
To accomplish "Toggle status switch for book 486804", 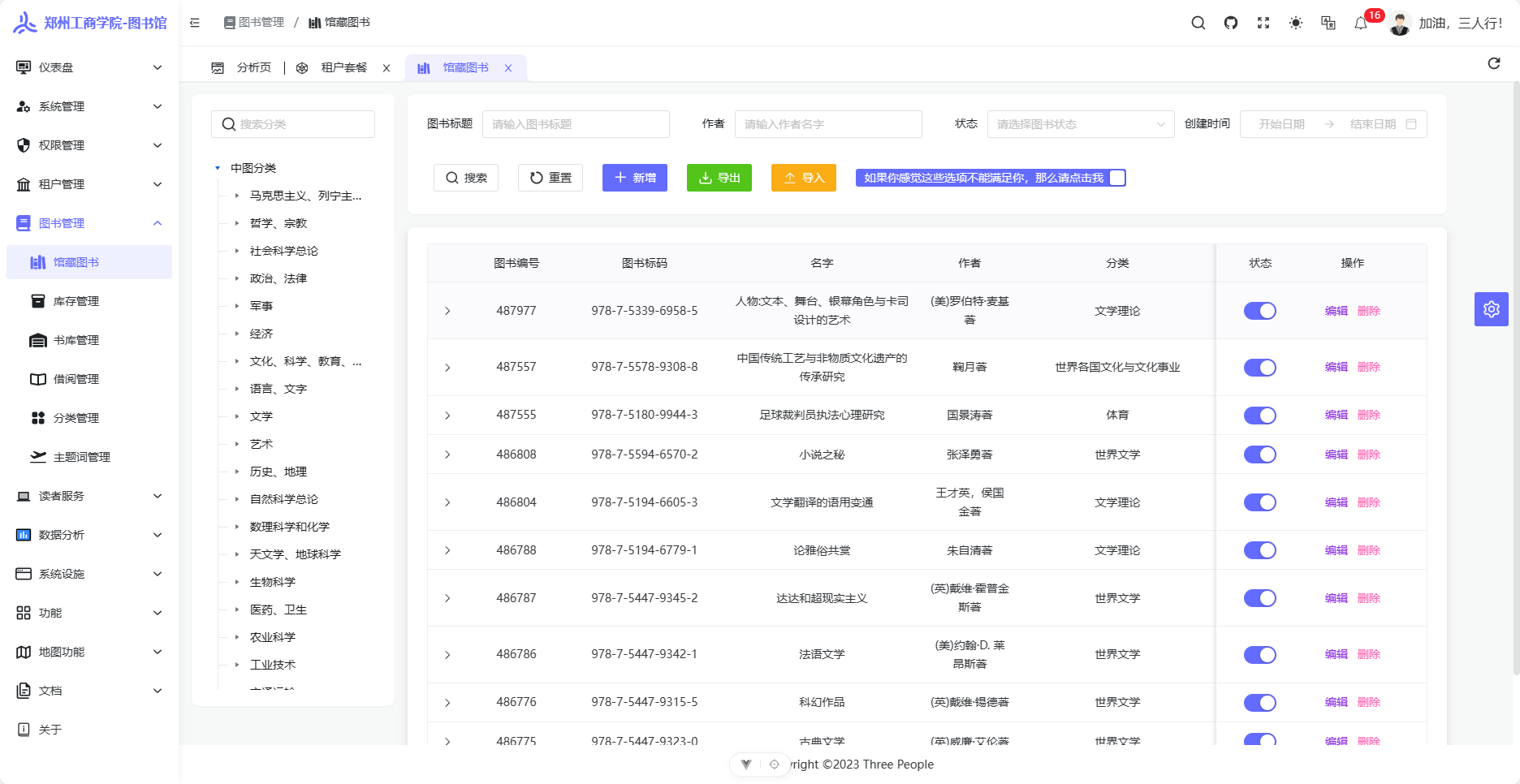I will point(1260,502).
